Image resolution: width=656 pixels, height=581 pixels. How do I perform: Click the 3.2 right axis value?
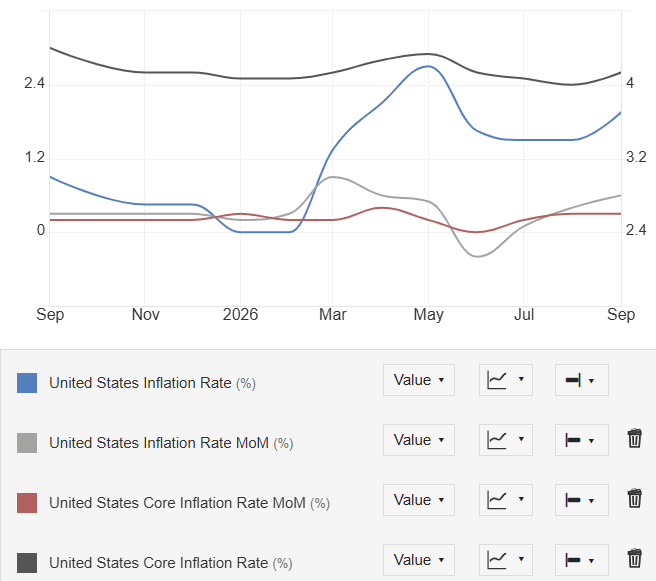(x=636, y=157)
